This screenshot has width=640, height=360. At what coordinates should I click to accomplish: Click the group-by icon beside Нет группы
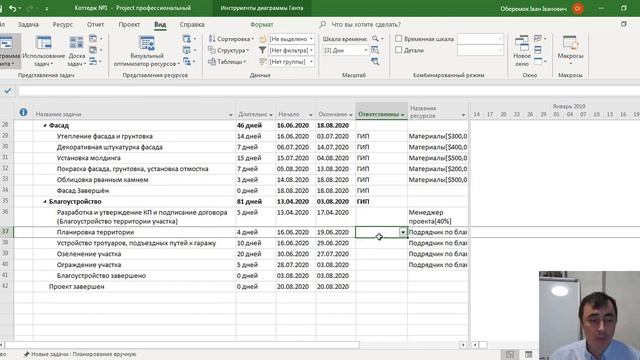pos(262,62)
